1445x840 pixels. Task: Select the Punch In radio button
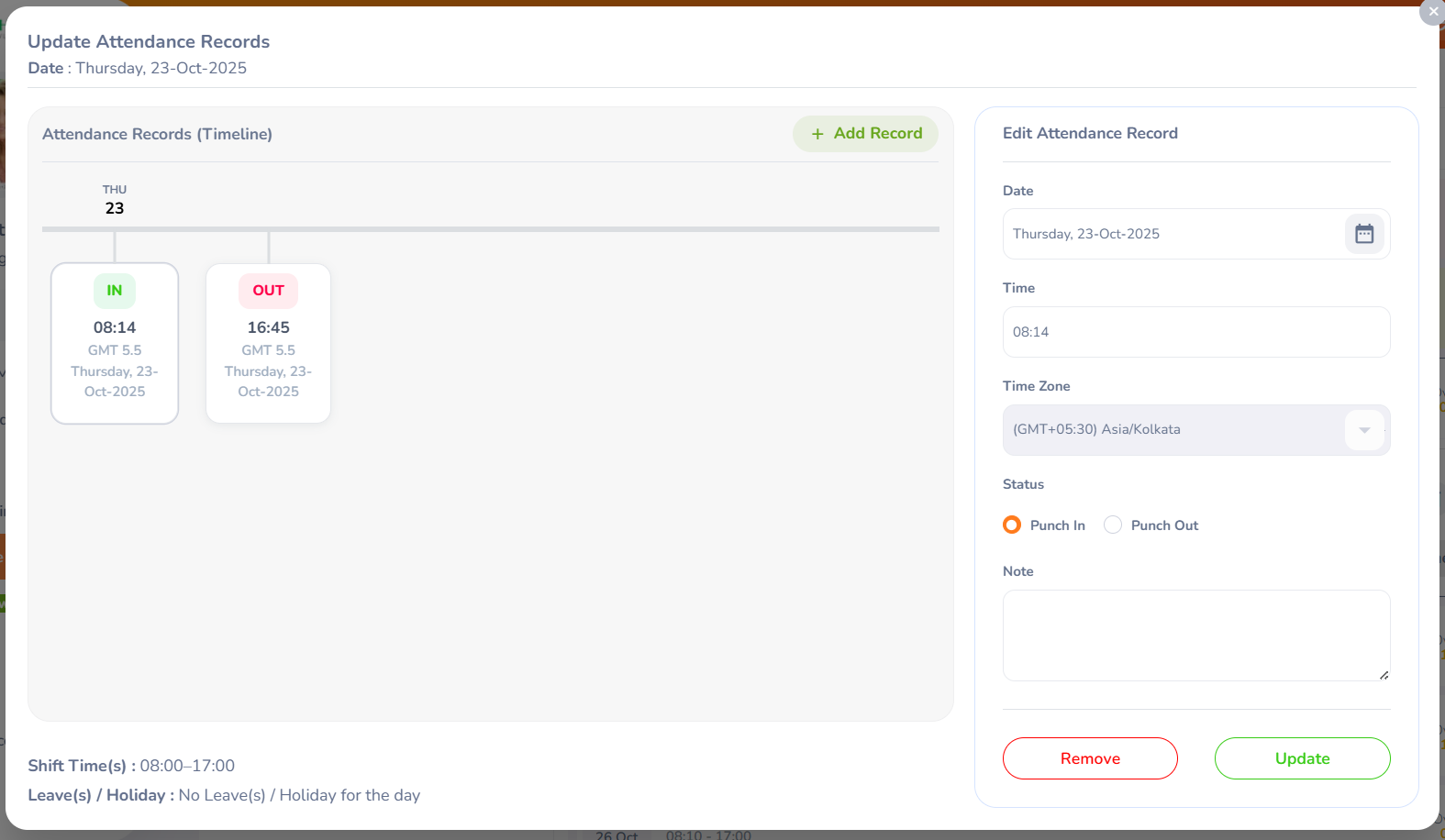click(1012, 525)
